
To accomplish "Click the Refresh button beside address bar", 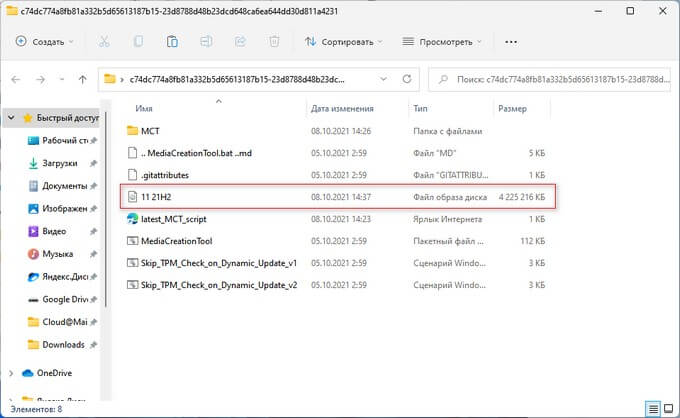I will coord(407,79).
